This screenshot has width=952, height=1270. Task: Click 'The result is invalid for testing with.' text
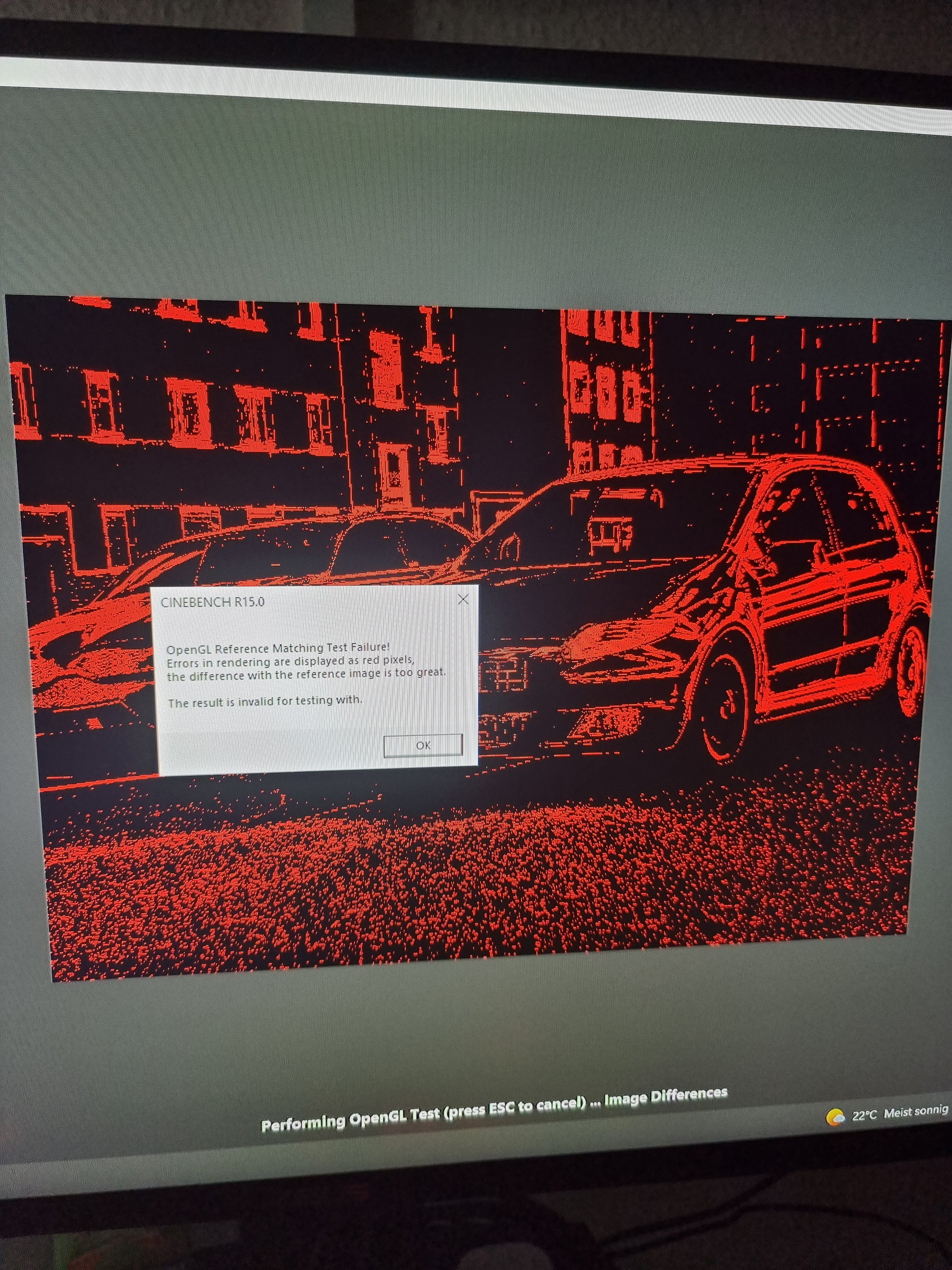[x=265, y=702]
